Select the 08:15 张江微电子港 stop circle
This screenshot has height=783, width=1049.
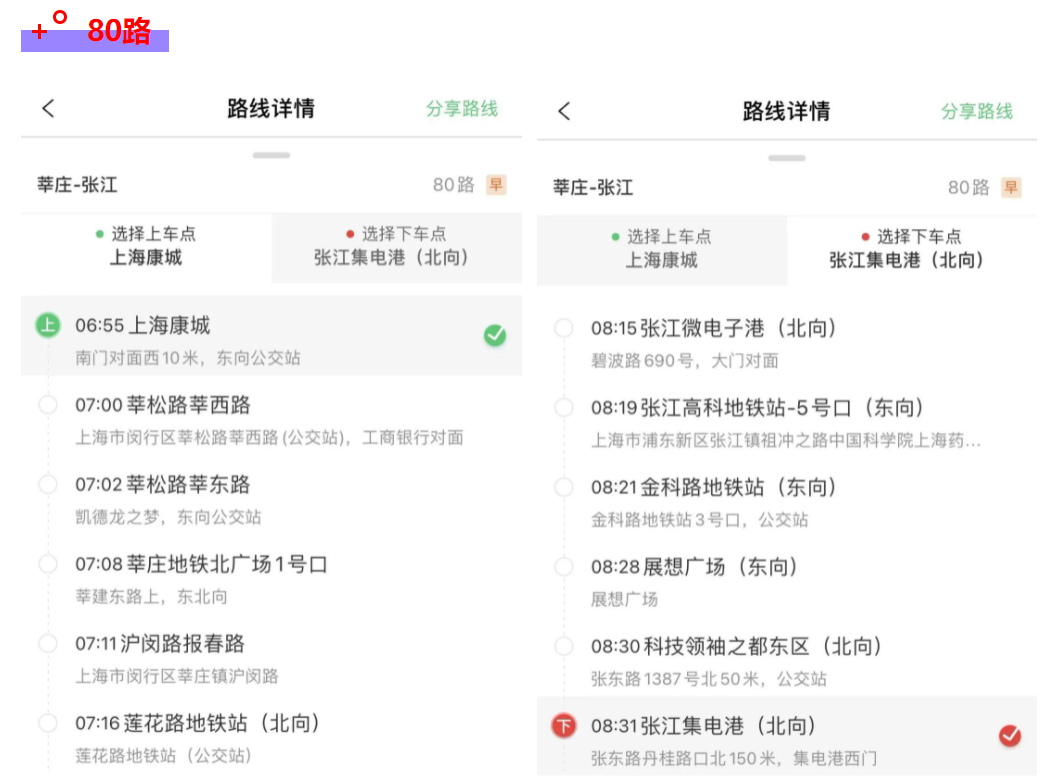click(x=564, y=328)
